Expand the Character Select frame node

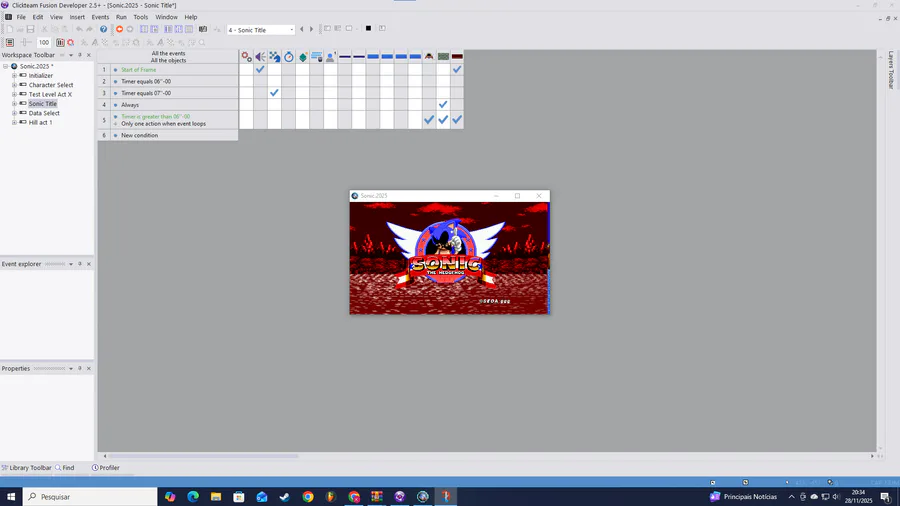[14, 85]
